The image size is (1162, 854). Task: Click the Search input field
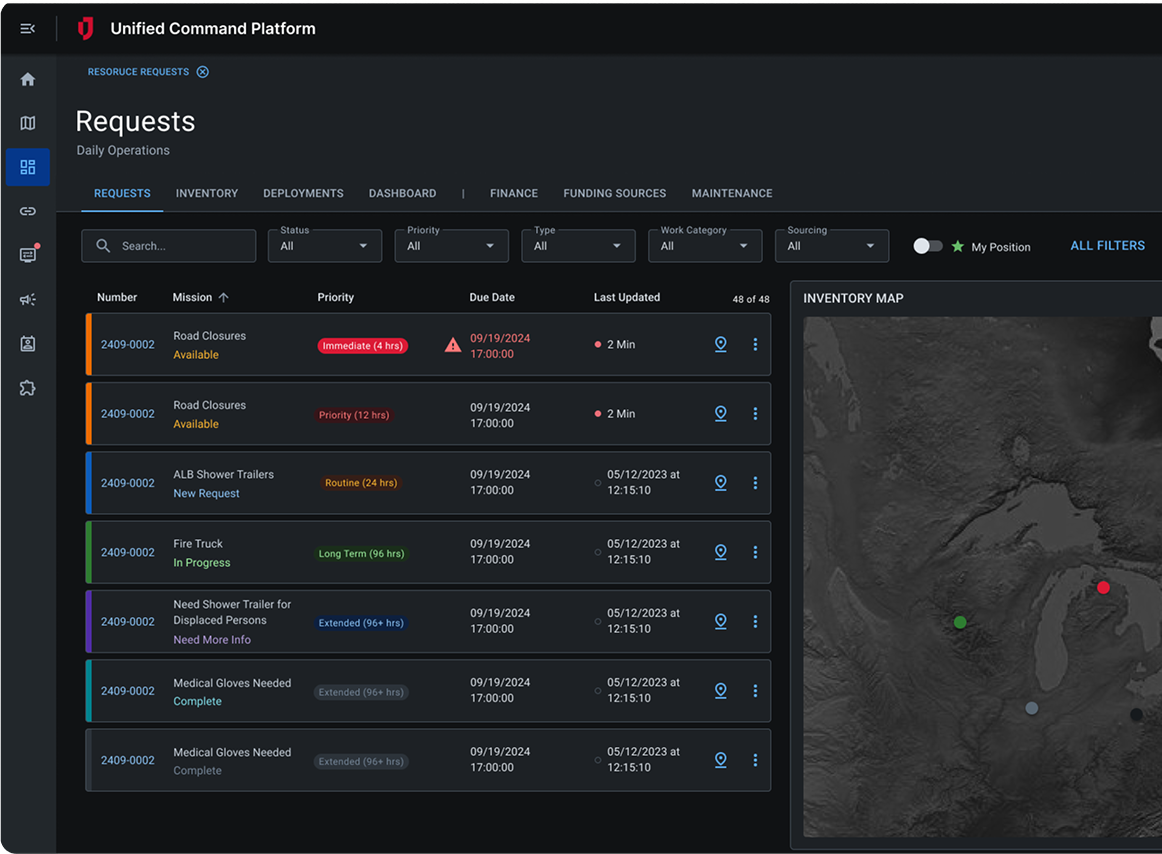click(x=180, y=246)
